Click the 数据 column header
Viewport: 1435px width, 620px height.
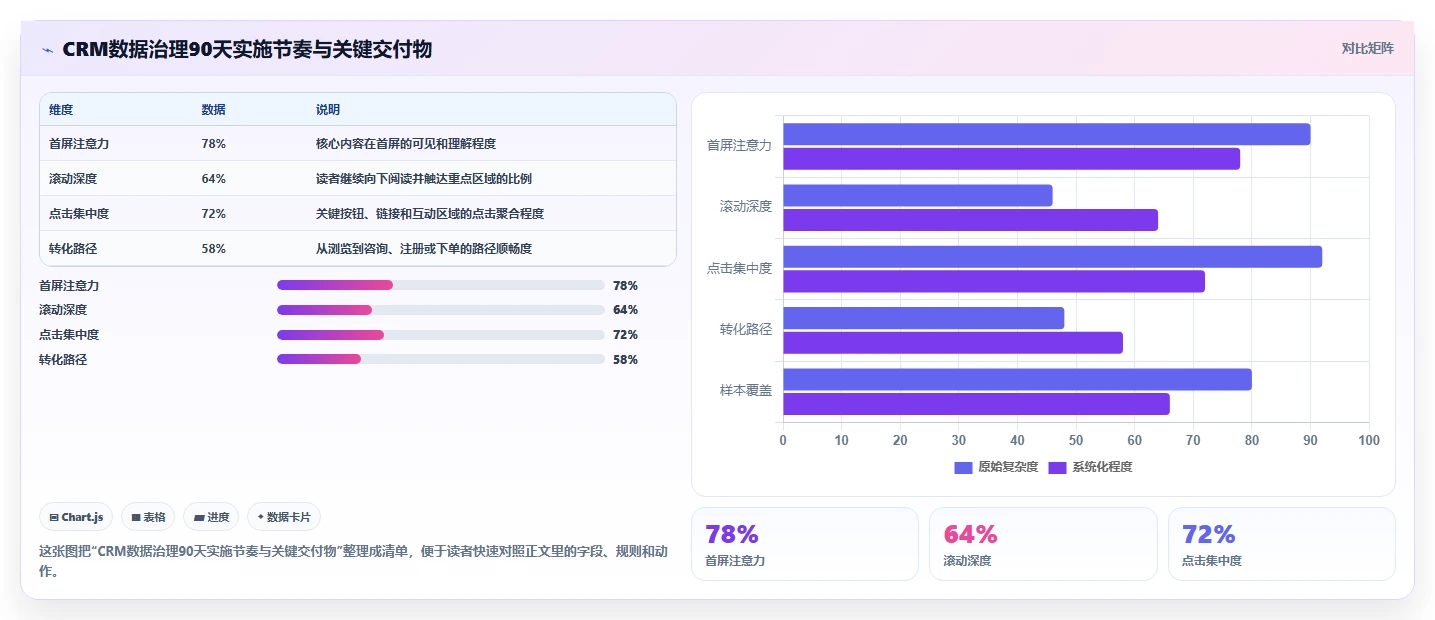point(213,109)
